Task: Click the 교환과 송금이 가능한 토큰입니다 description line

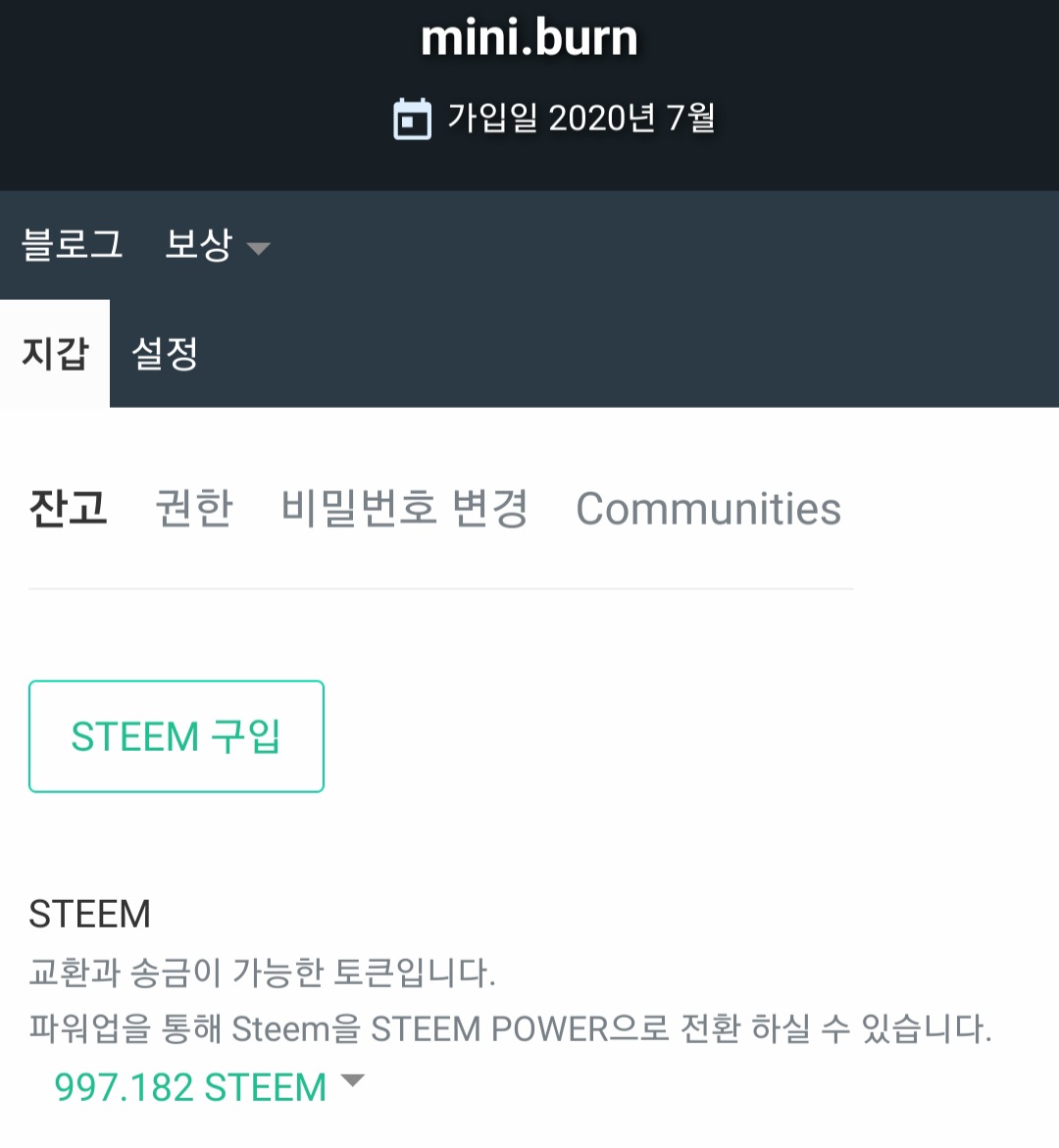Action: point(262,973)
